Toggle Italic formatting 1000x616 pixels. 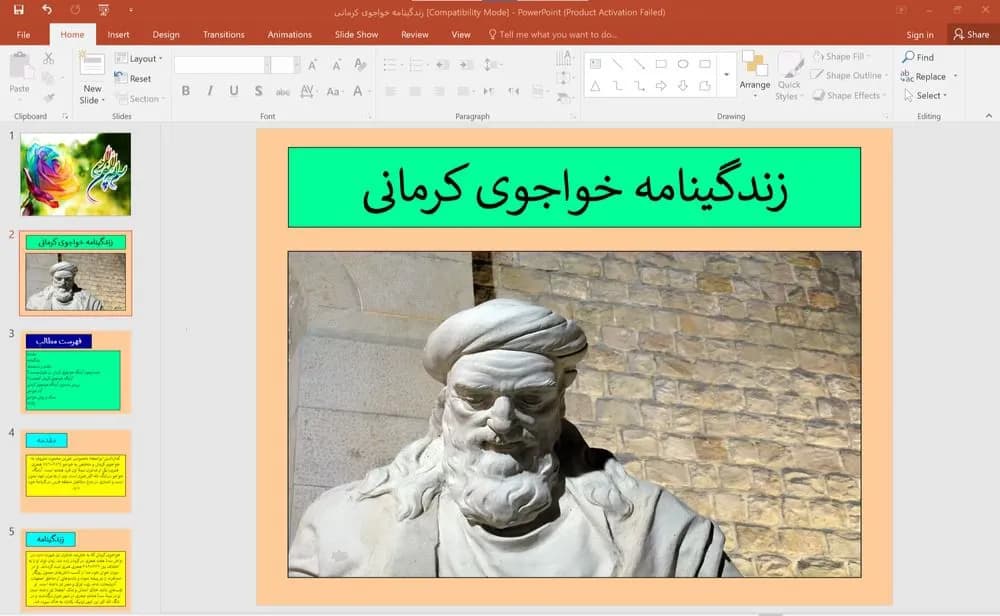pyautogui.click(x=210, y=91)
